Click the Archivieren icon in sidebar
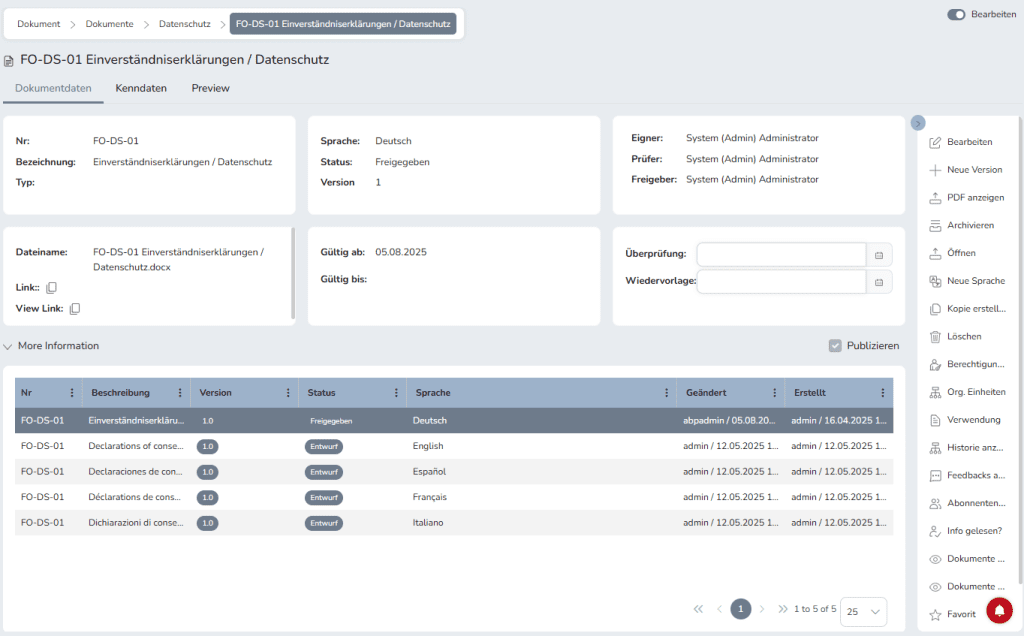Image resolution: width=1024 pixels, height=636 pixels. (935, 226)
